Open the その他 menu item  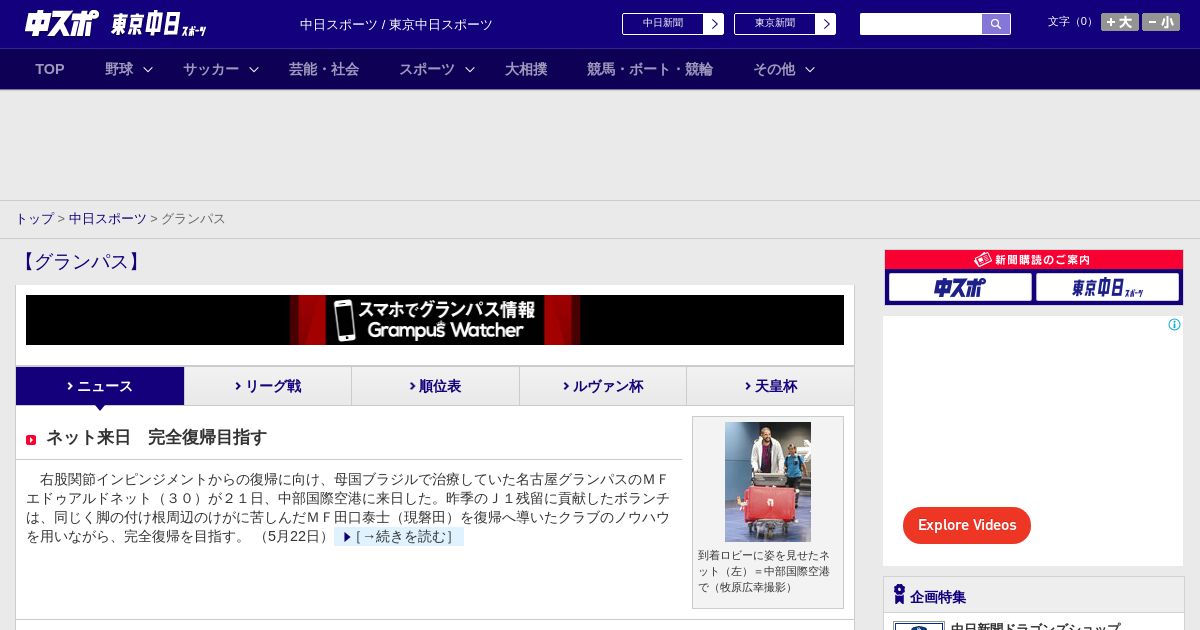pos(774,69)
